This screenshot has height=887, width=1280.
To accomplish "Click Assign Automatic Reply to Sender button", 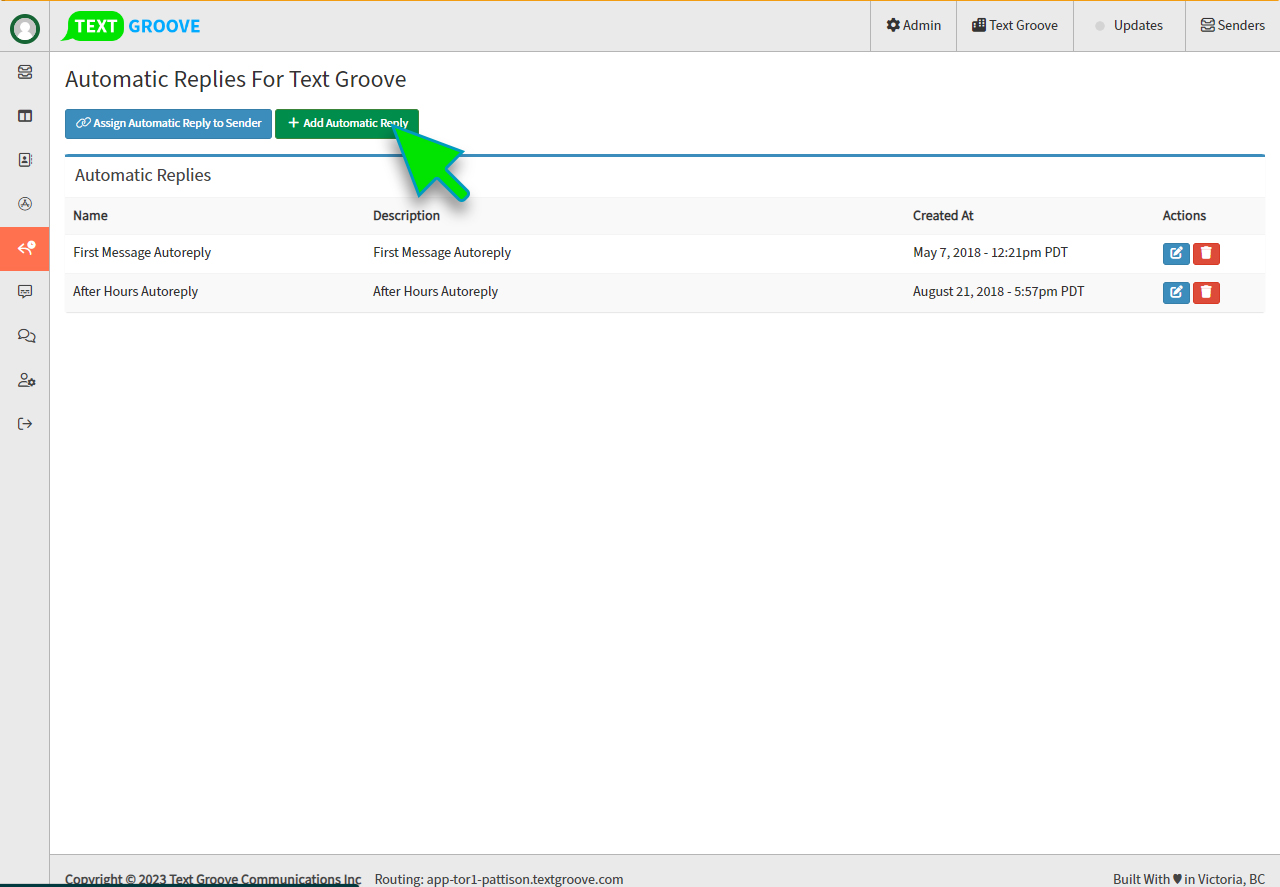I will point(168,123).
